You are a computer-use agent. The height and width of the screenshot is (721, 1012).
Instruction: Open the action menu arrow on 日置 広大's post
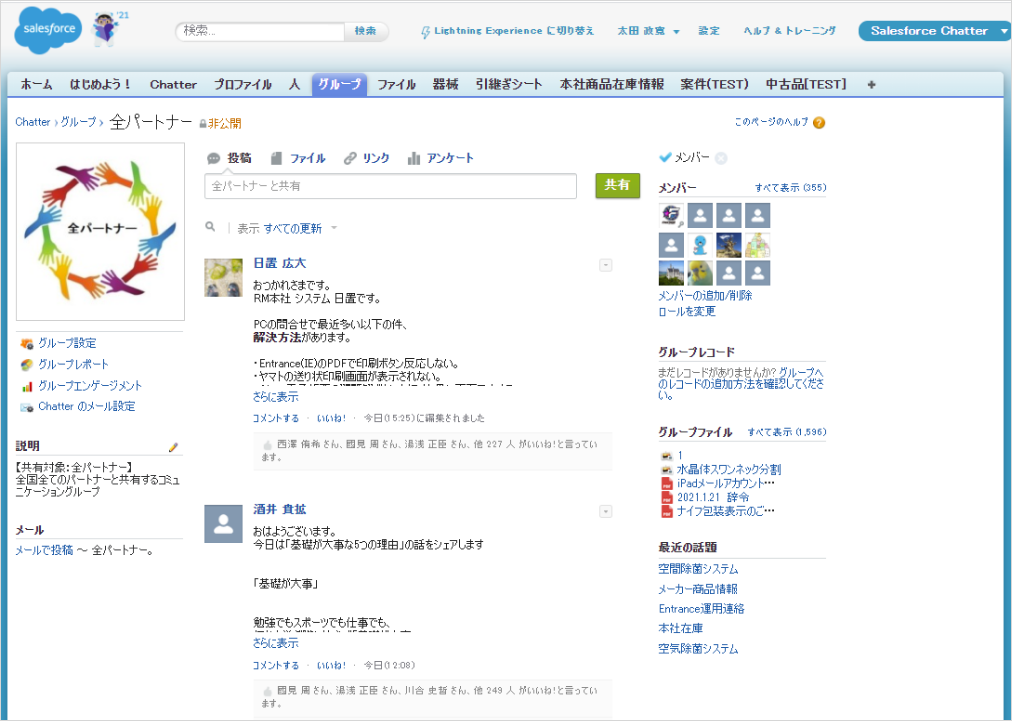tap(605, 265)
